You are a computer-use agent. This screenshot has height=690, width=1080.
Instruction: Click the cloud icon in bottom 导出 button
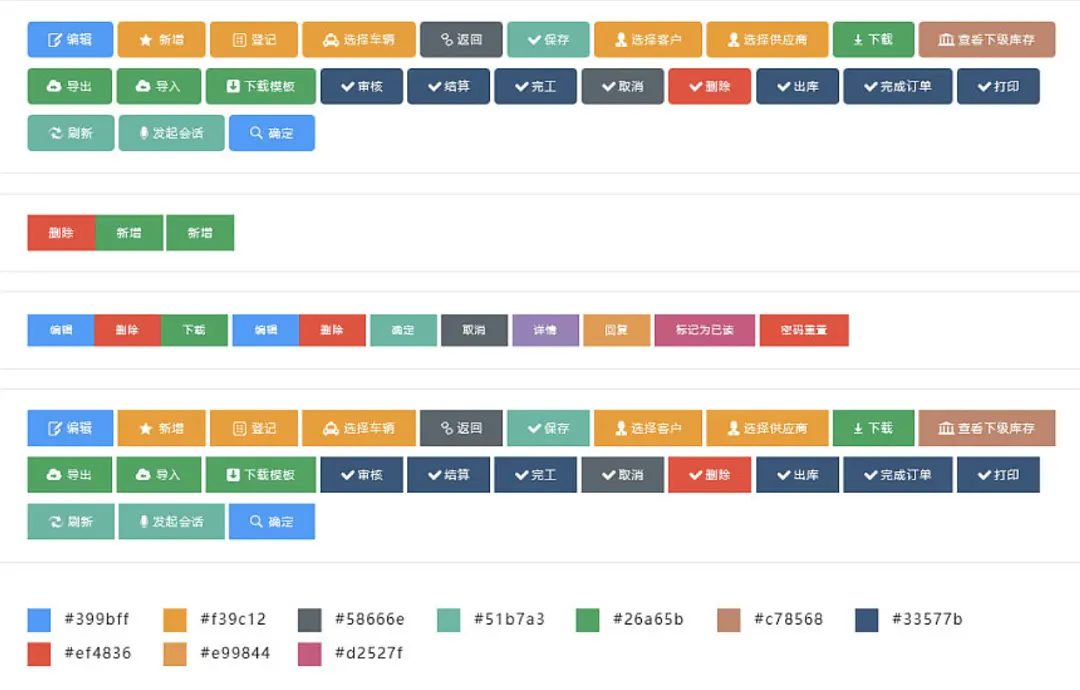coord(55,475)
